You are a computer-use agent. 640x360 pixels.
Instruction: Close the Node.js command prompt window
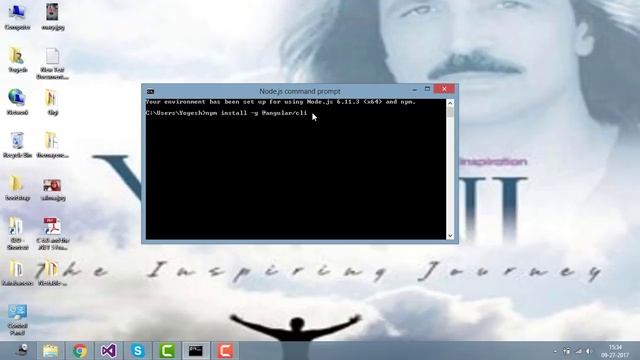tap(444, 89)
